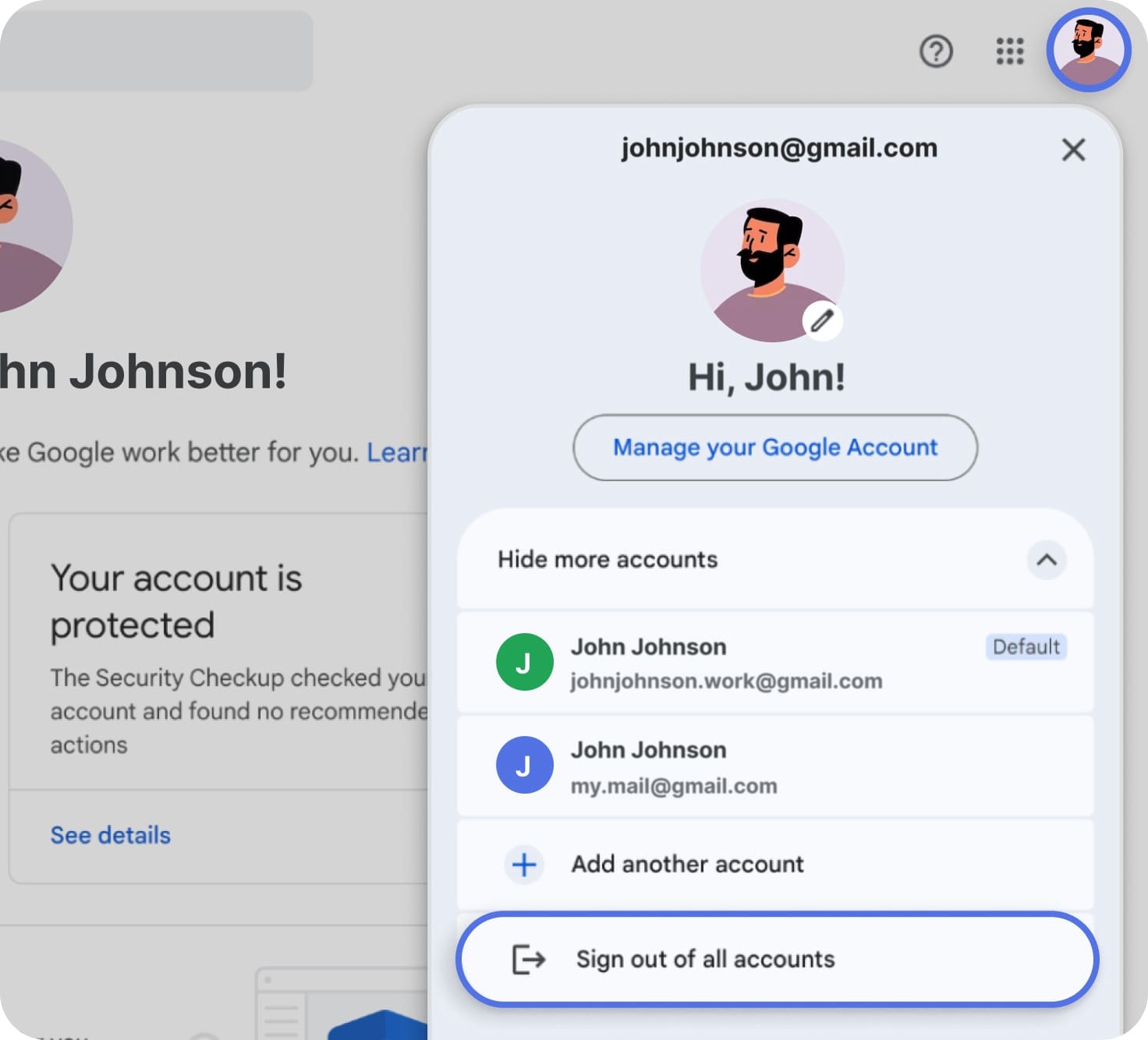This screenshot has height=1040, width=1148.
Task: Click the blue J avatar icon
Action: pyautogui.click(x=524, y=765)
